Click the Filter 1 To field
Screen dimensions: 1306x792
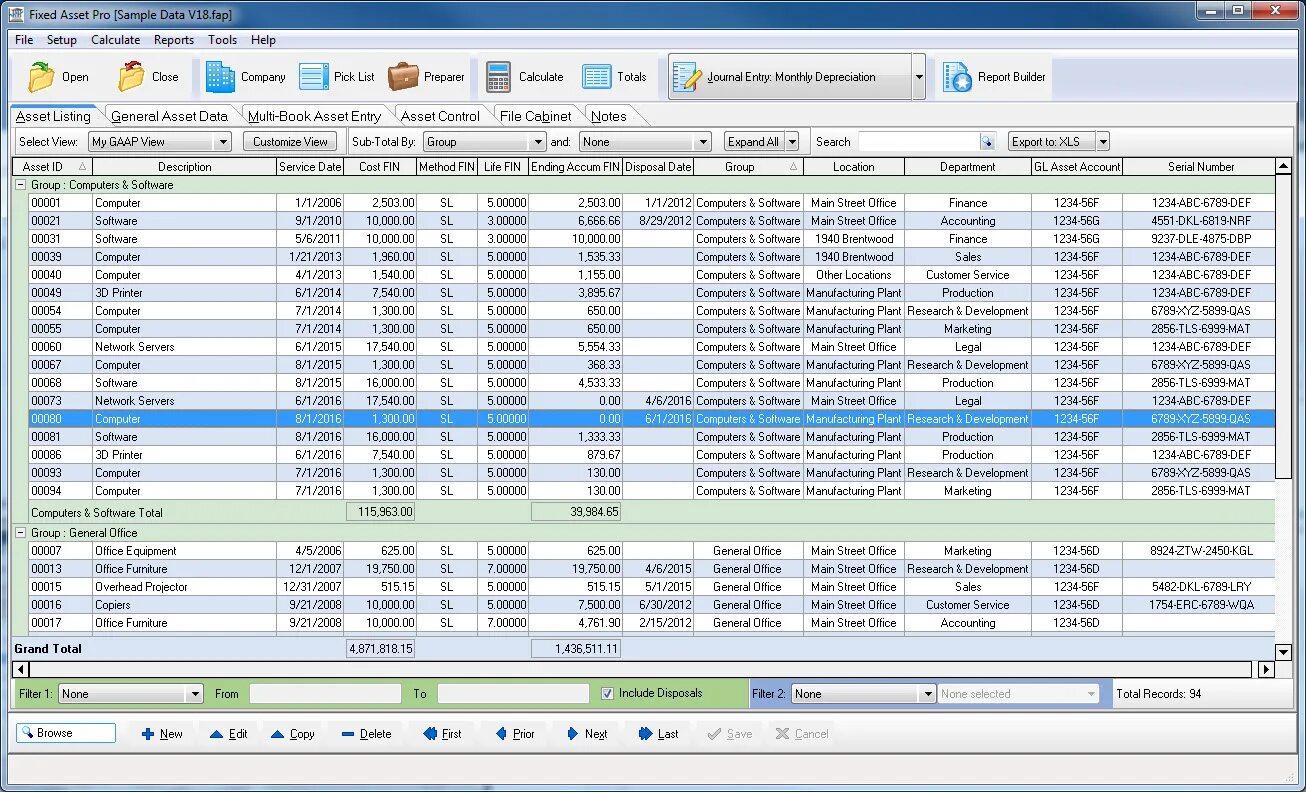(513, 694)
